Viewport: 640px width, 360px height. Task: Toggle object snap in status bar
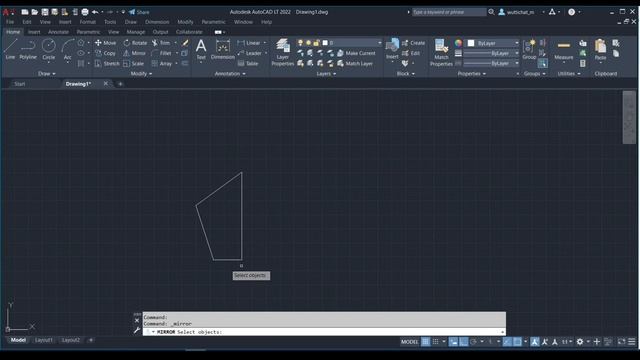tap(517, 342)
